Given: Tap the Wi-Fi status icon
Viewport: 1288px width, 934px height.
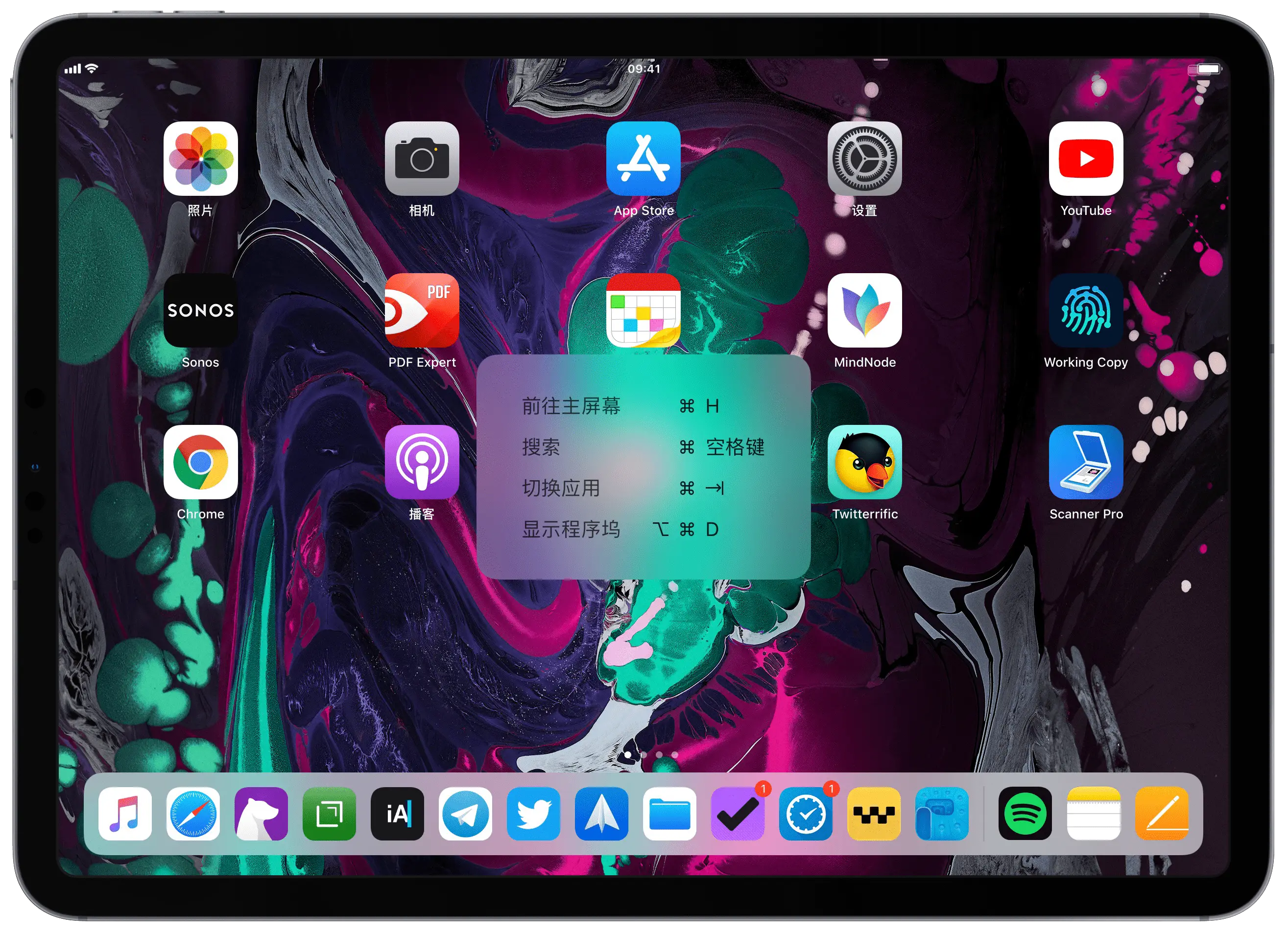Looking at the screenshot, I should point(92,69).
